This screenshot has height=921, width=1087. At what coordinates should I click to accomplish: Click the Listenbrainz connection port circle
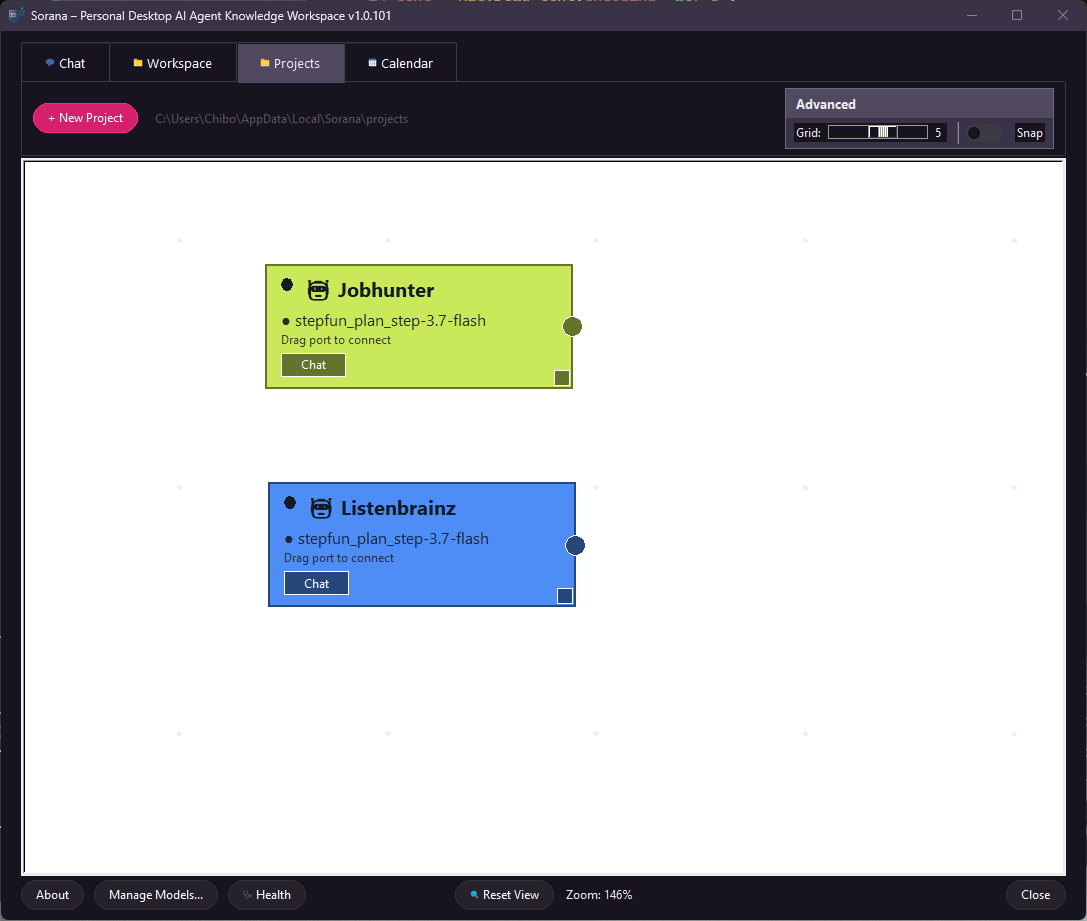(575, 545)
